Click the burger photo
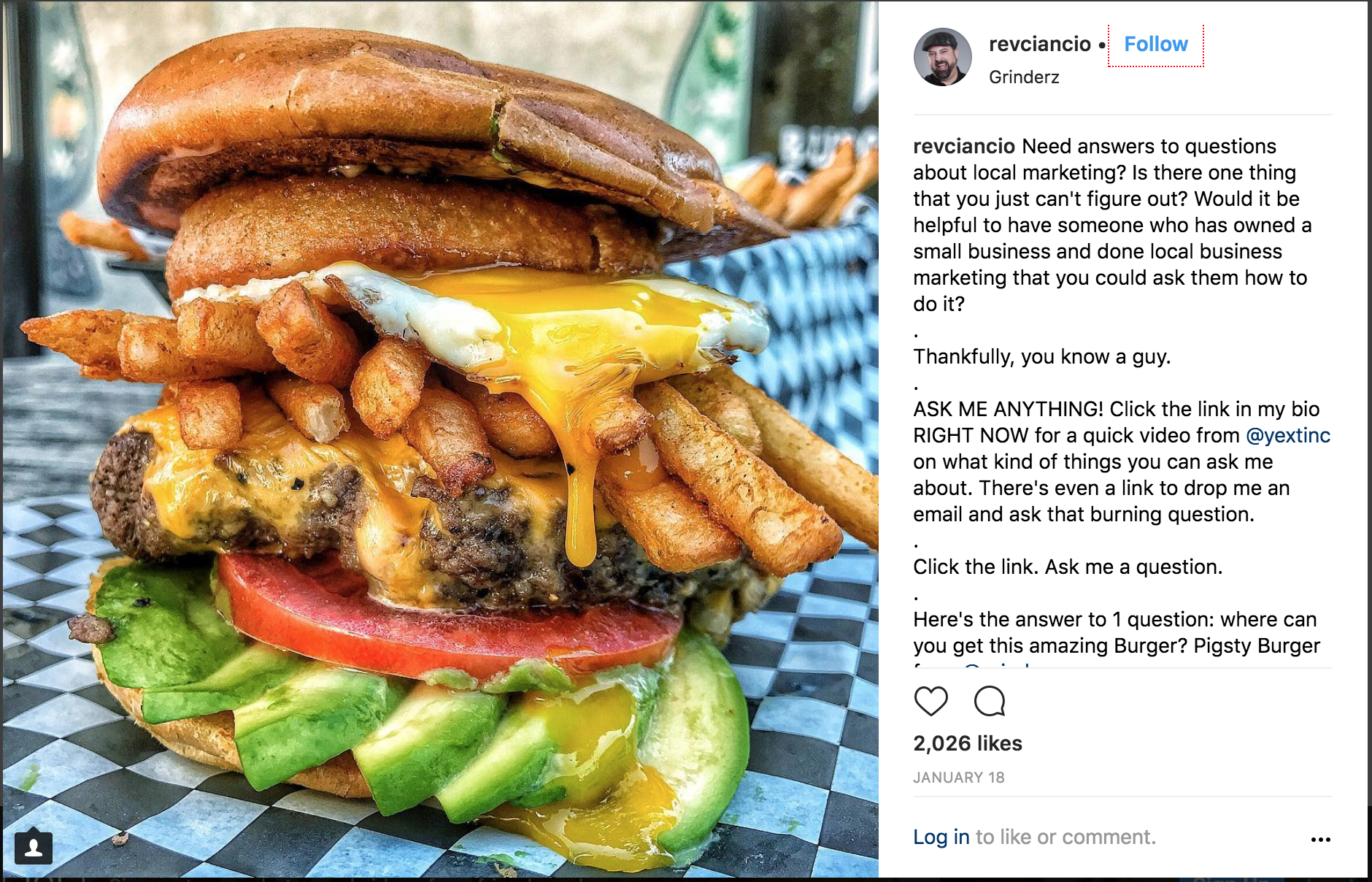 click(440, 440)
